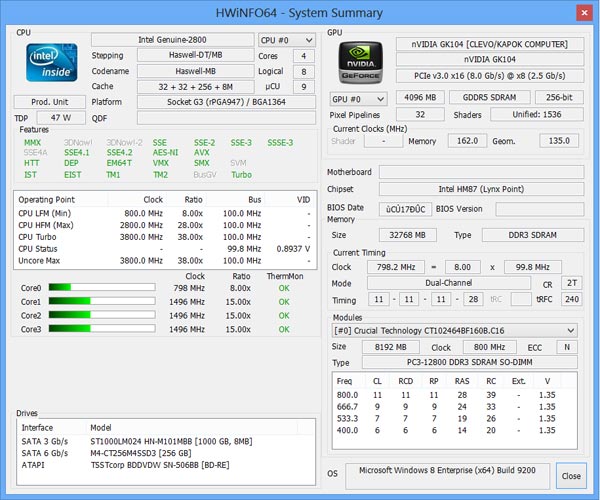Click the Core0 usage bar
Viewport: 600px width, 500px height.
(102, 287)
